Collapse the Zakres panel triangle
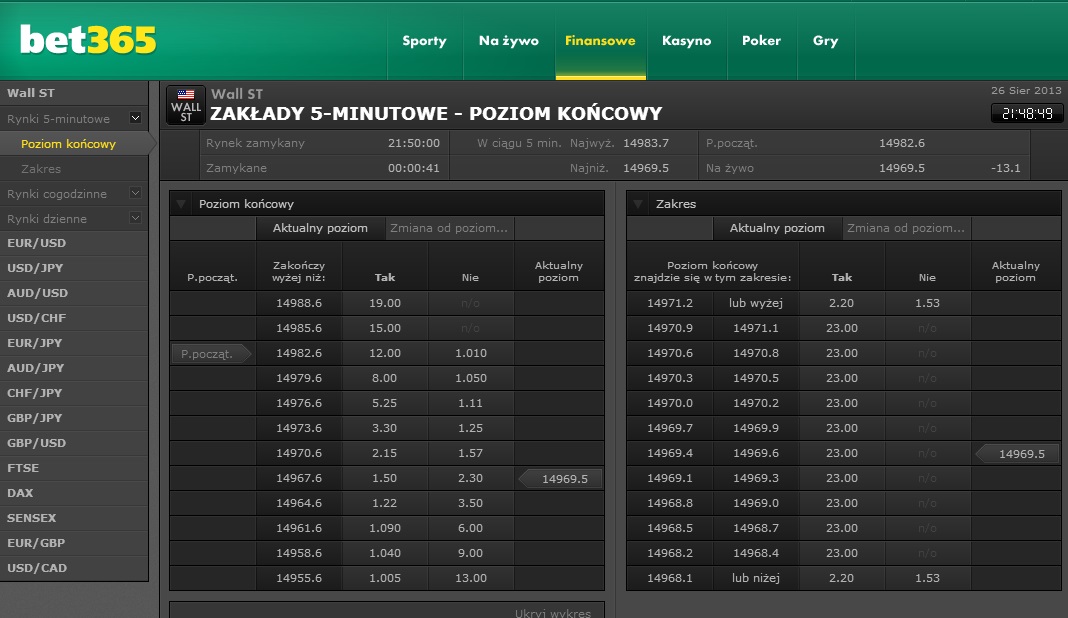 [638, 204]
